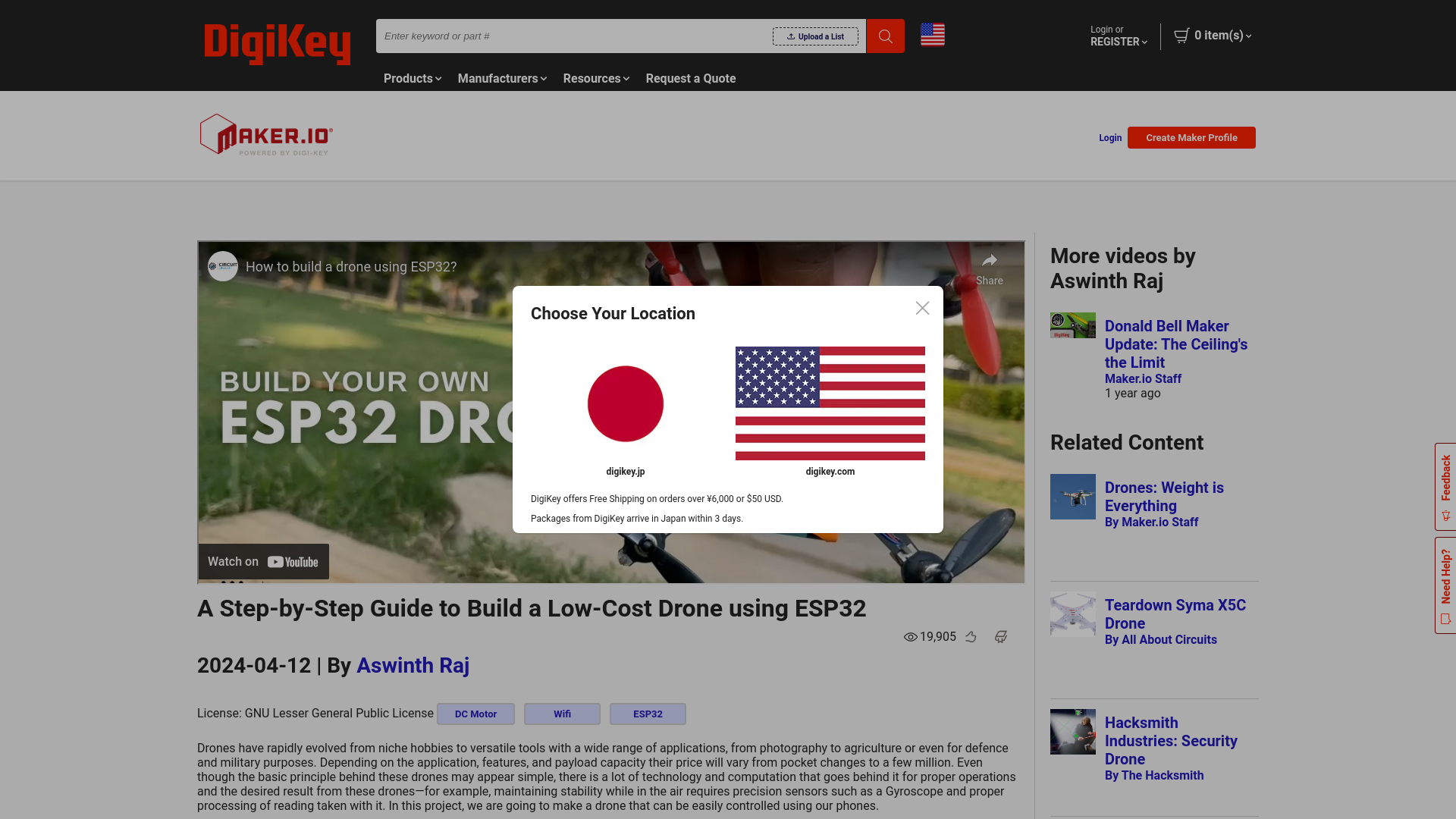Click the DigiKey logo

(278, 43)
